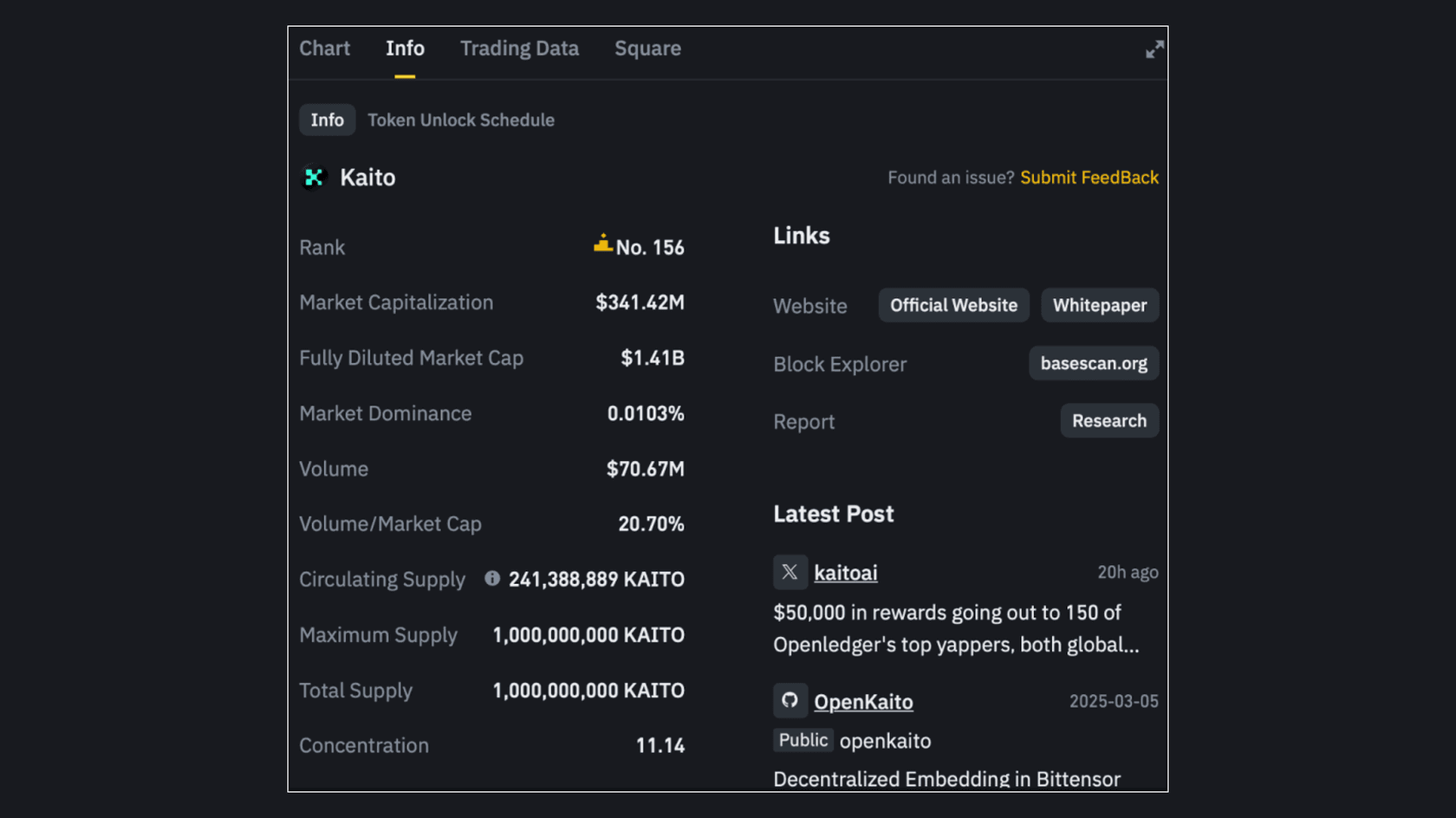Click Submit FeedBack link
This screenshot has height=818, width=1456.
click(1089, 178)
